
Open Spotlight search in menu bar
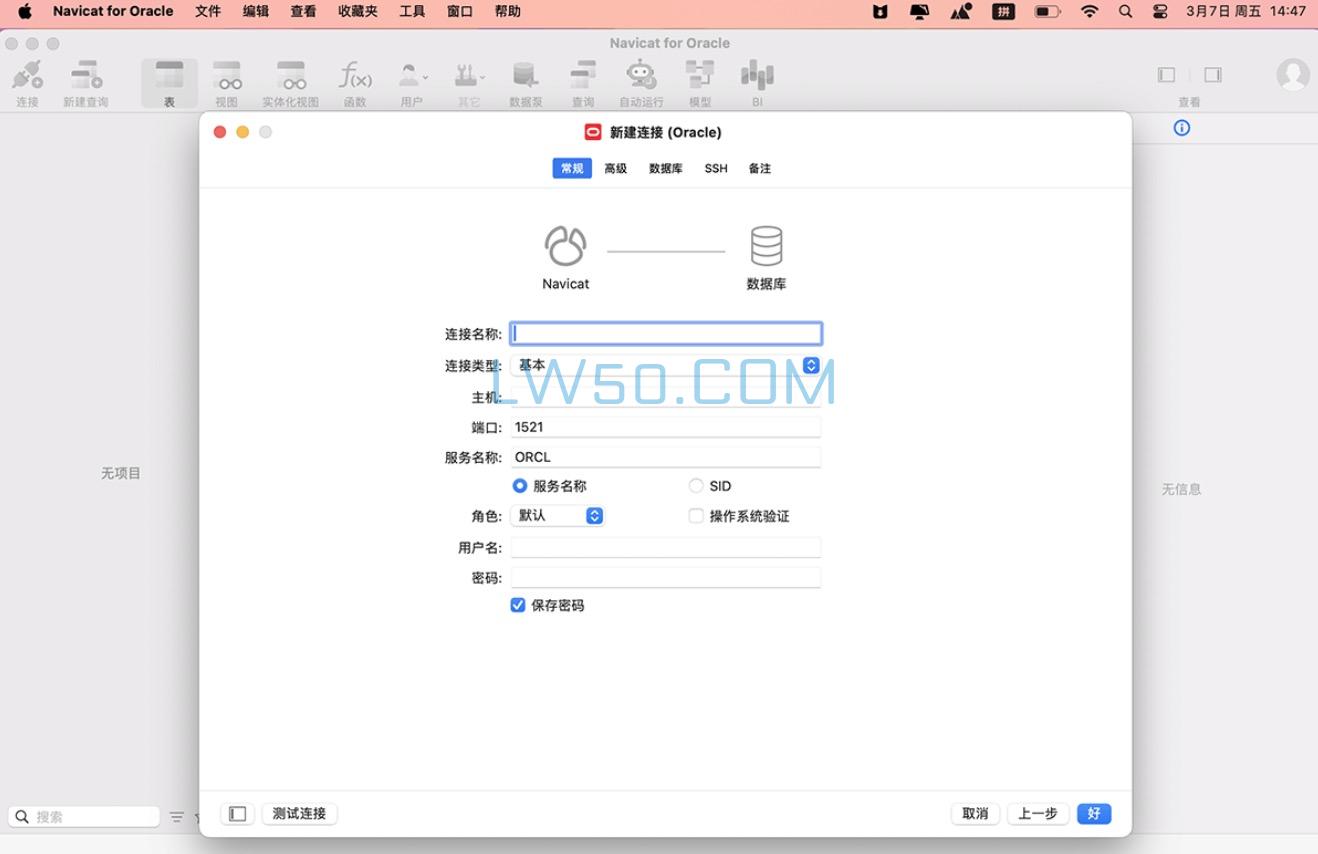1125,12
